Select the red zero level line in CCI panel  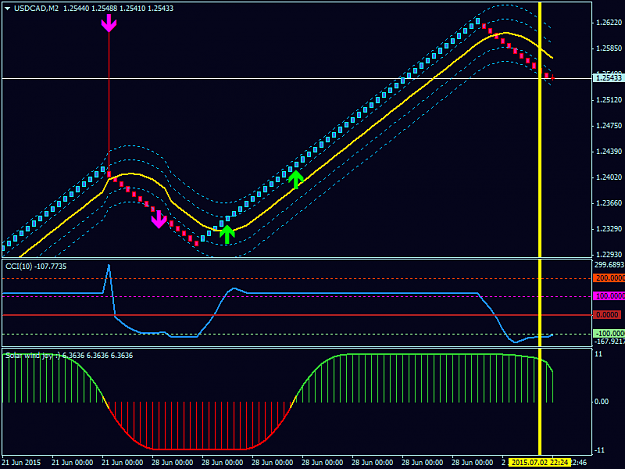297,315
